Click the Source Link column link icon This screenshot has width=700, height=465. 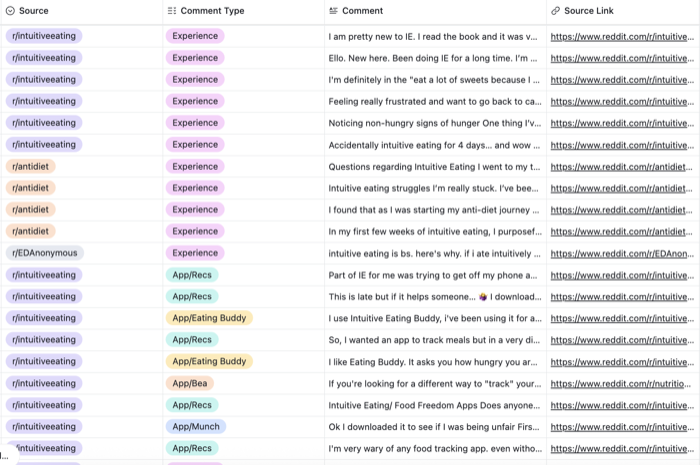click(x=555, y=11)
